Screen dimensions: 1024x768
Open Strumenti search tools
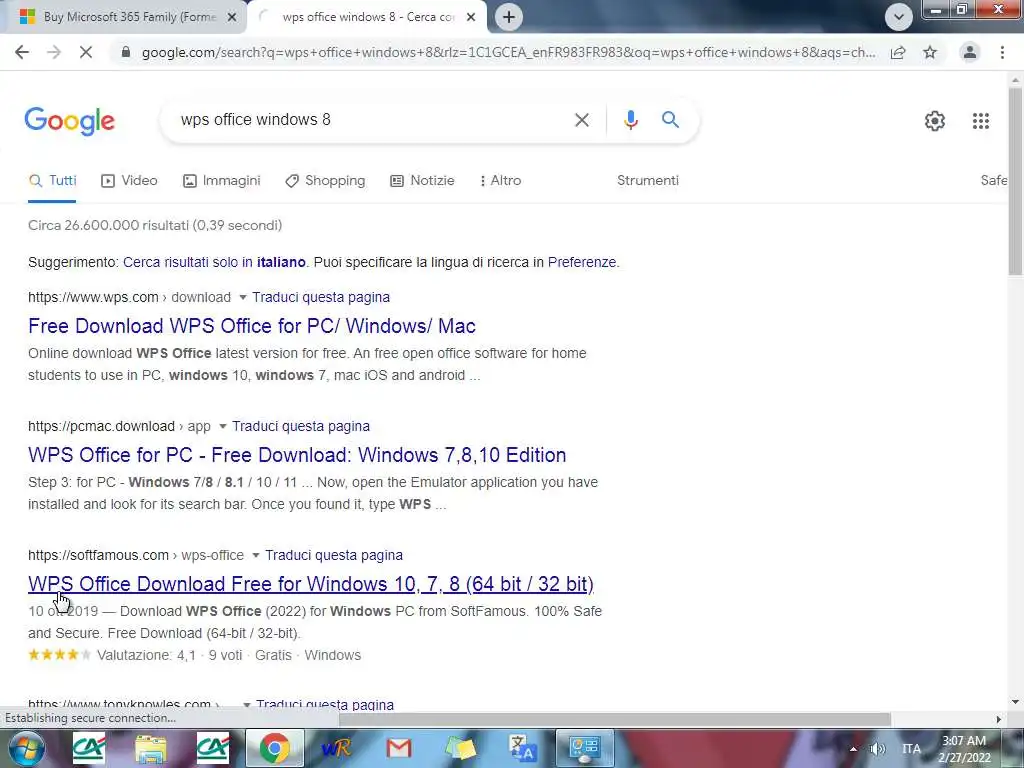648,181
